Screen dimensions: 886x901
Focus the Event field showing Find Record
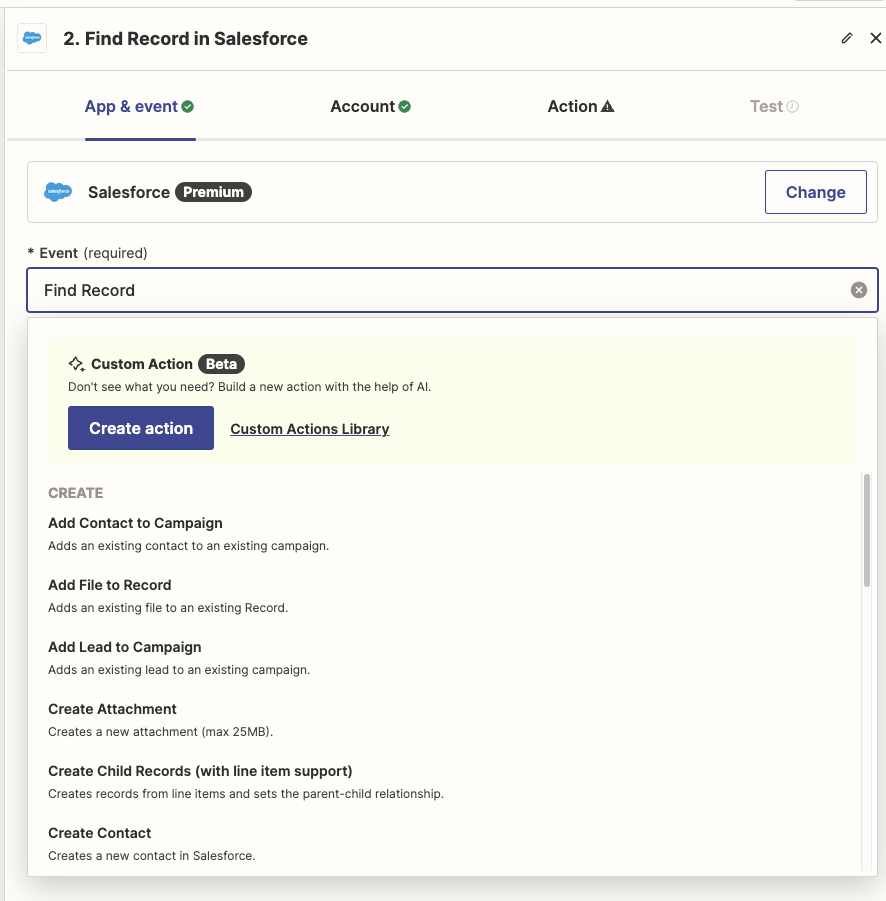452,290
